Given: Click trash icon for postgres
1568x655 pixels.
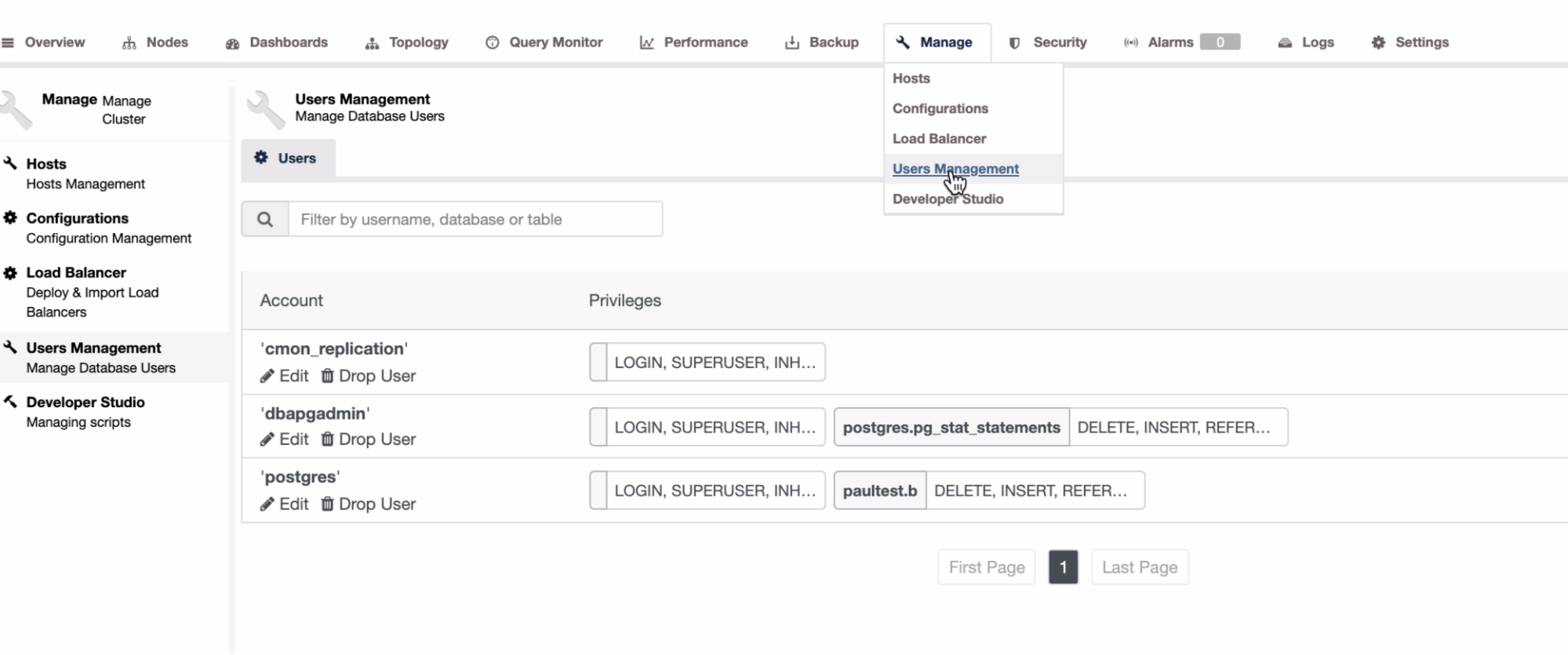Looking at the screenshot, I should (328, 504).
